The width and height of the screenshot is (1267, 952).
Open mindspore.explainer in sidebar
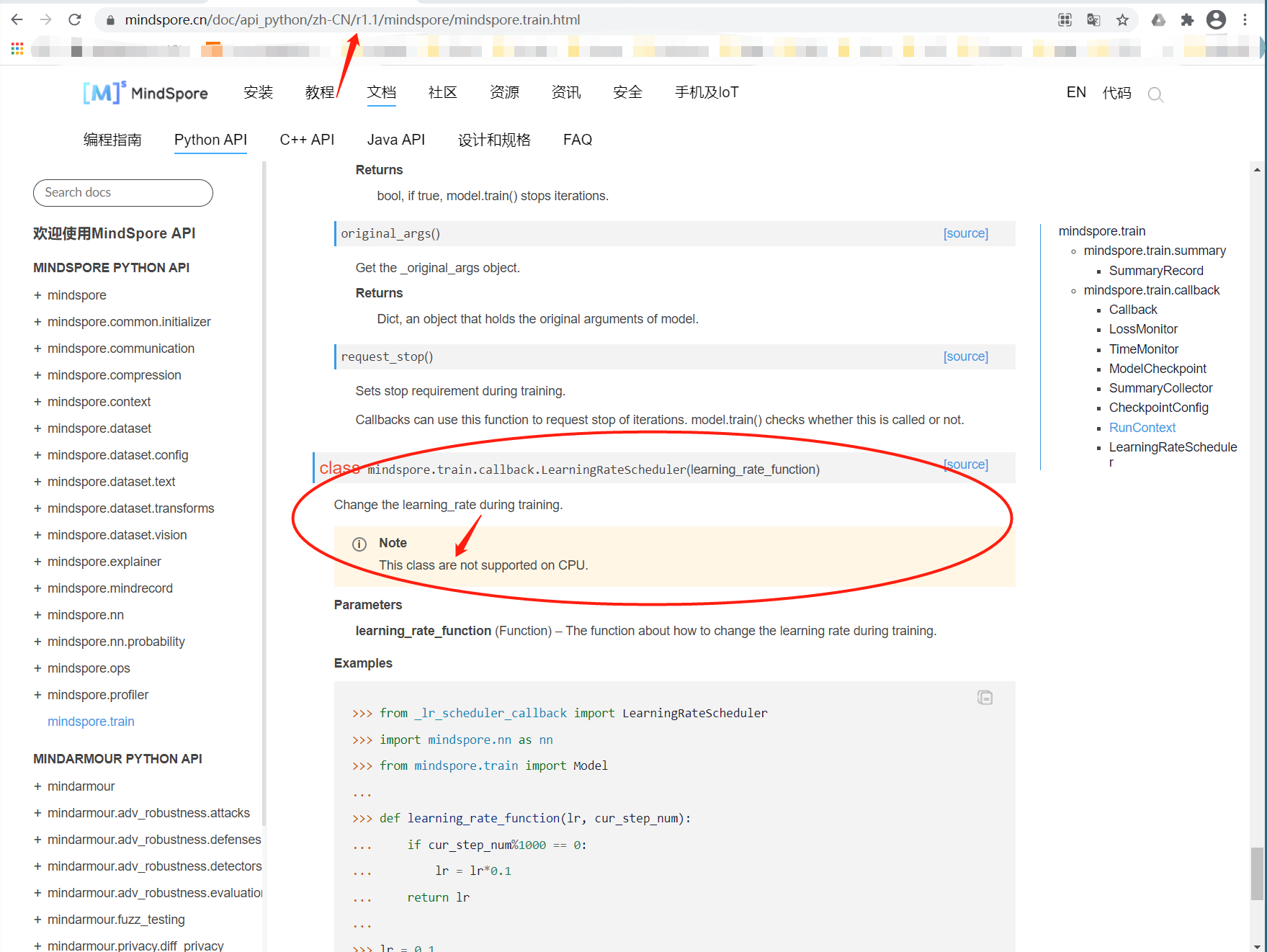coord(104,562)
